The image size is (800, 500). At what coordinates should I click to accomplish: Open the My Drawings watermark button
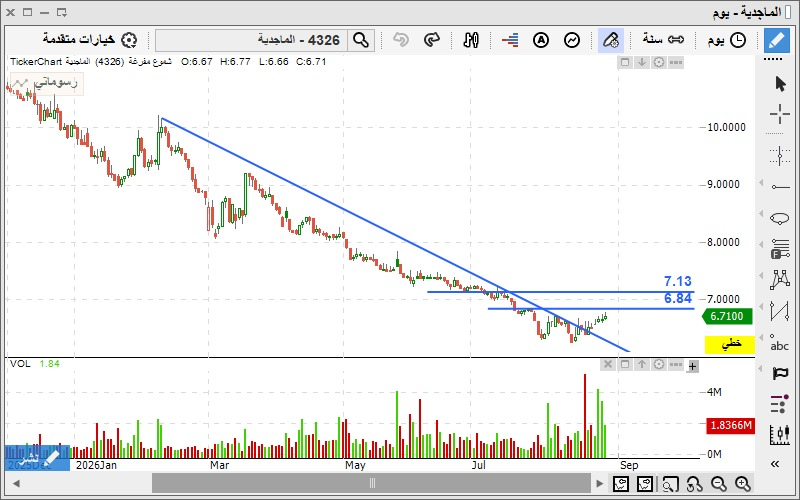click(x=47, y=83)
